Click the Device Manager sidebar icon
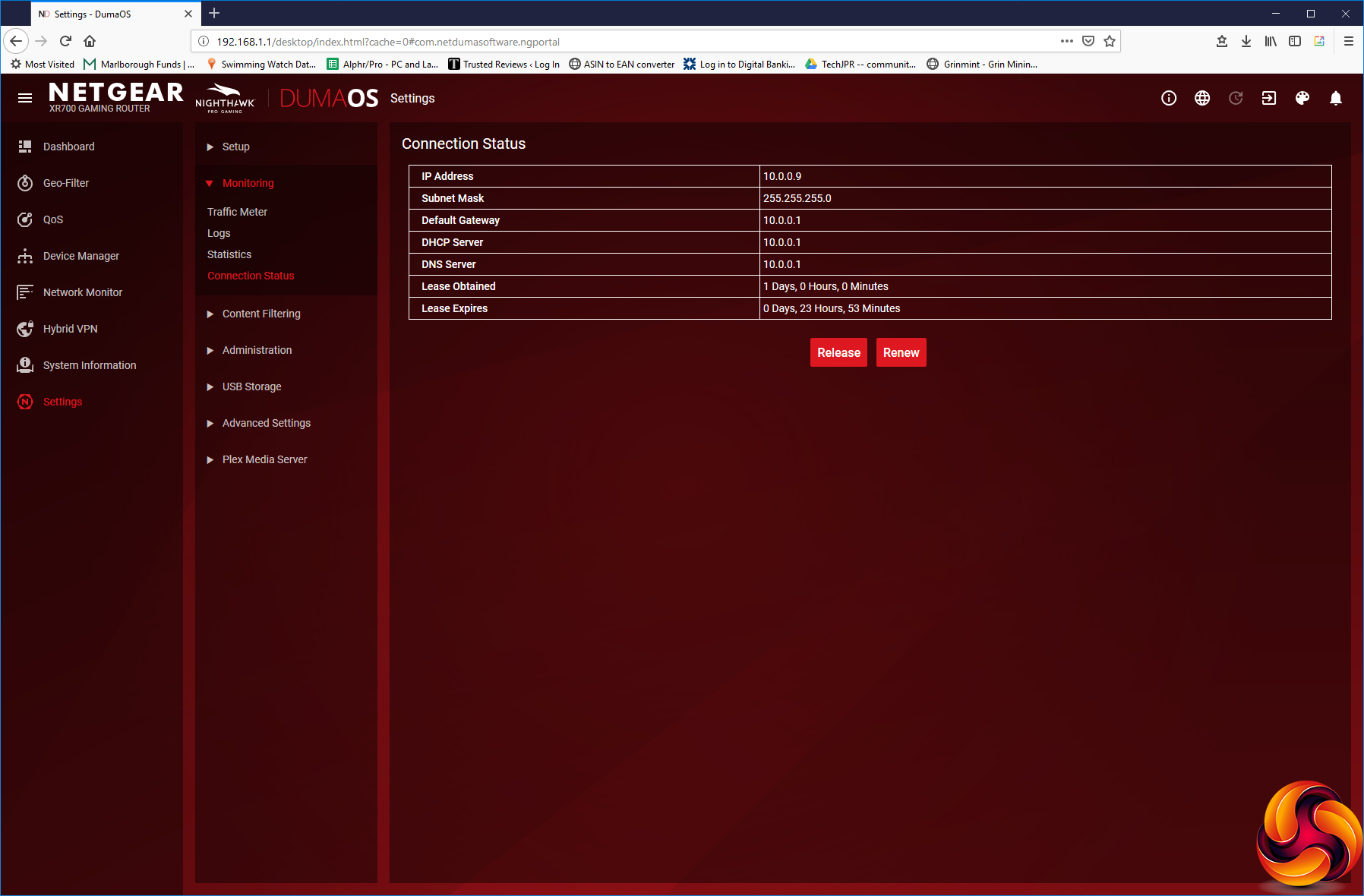1364x896 pixels. pos(25,256)
